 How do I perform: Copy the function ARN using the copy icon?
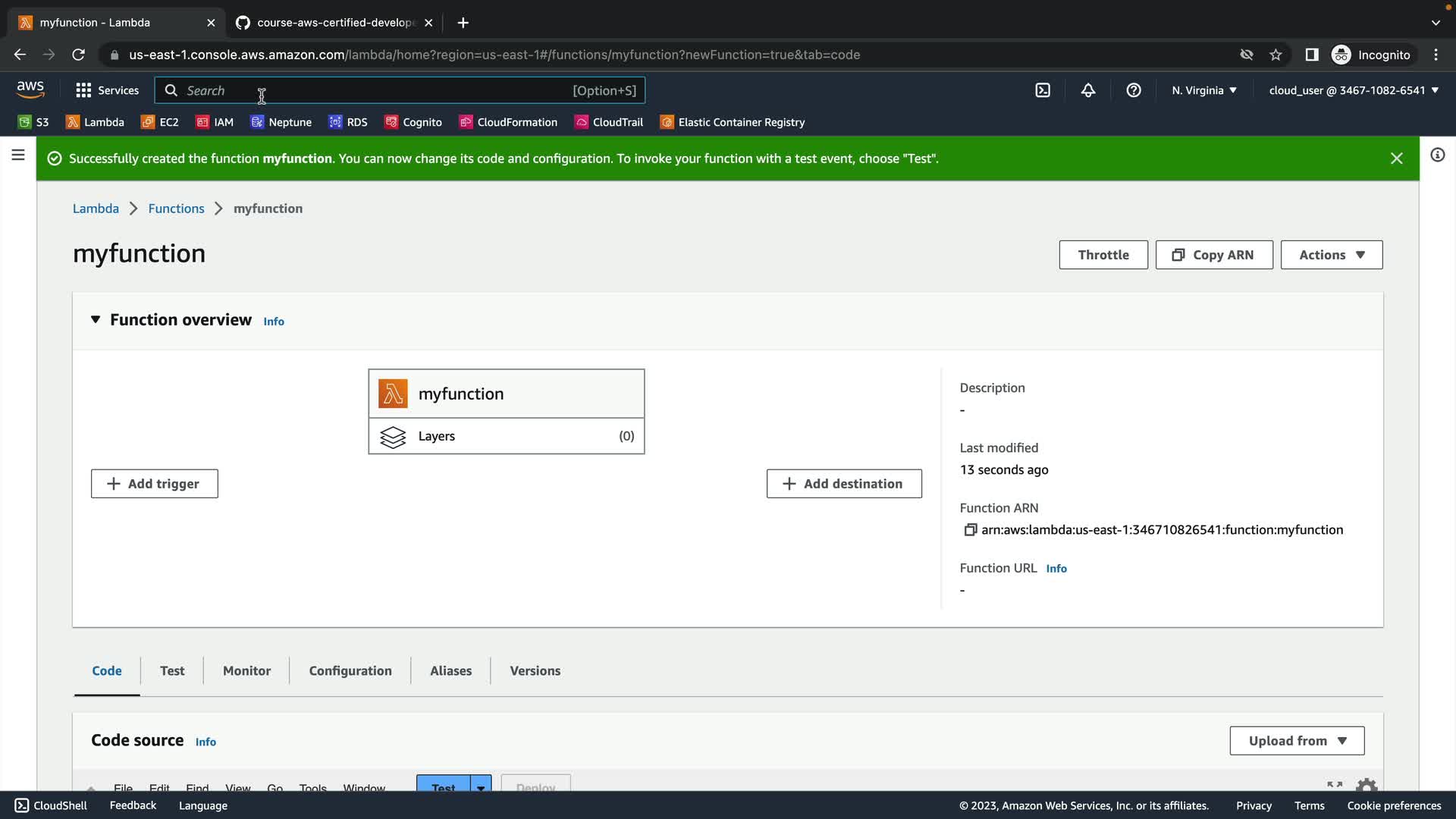(x=970, y=530)
